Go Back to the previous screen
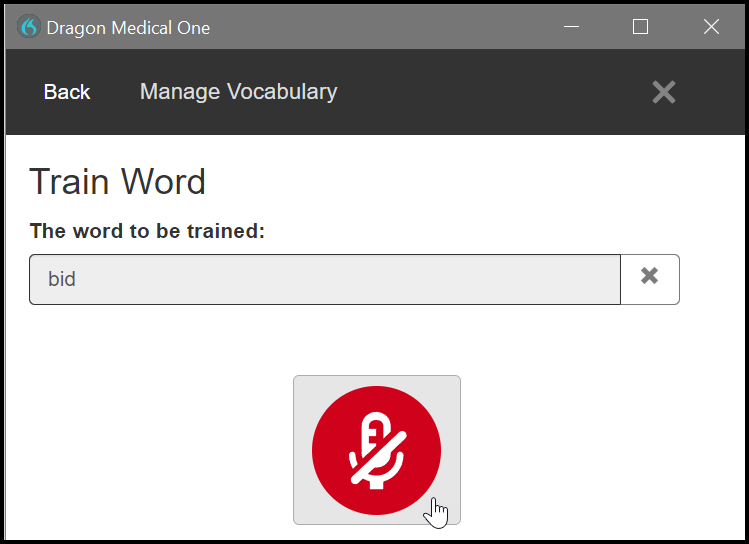The image size is (749, 544). [x=67, y=92]
